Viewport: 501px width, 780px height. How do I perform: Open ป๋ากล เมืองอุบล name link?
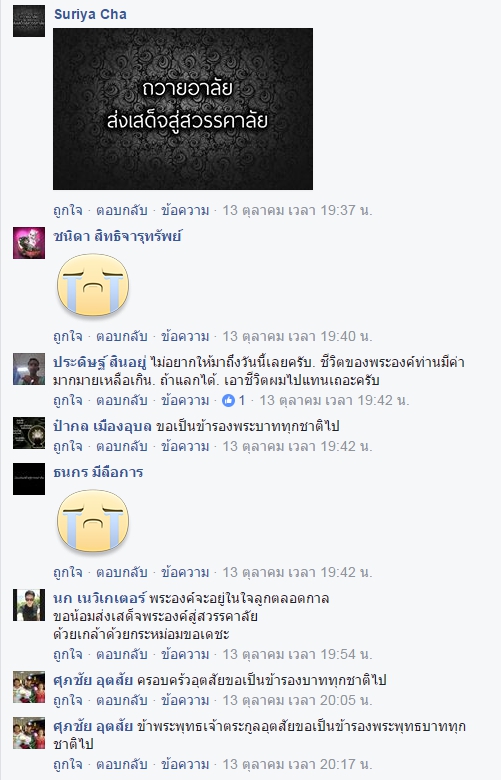coord(102,426)
